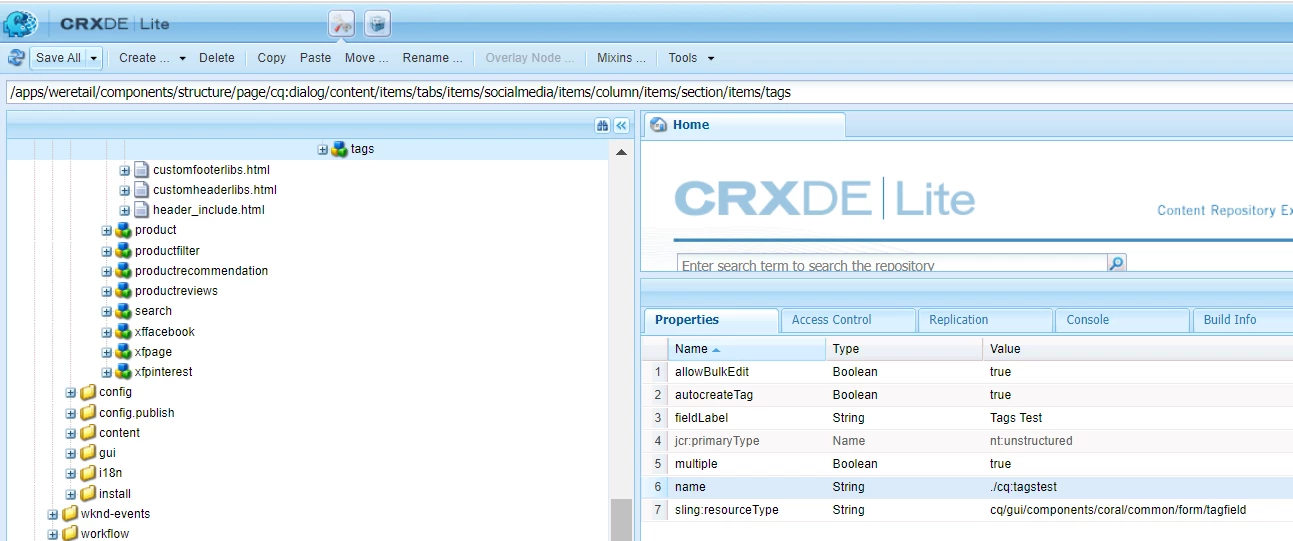Screen dimensions: 1293x541
Task: Click the search component node icon
Action: pos(123,311)
